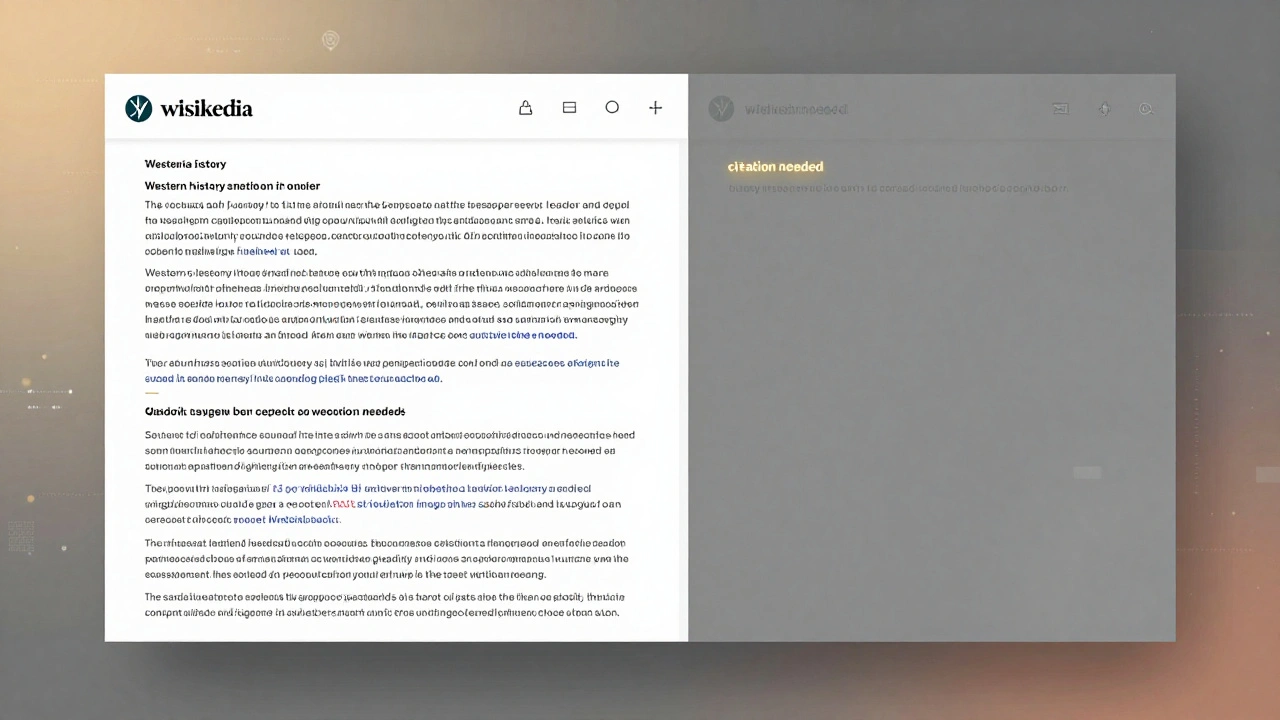Click the heading 'Western history anatioon in onoler'
Image resolution: width=1280 pixels, height=720 pixels.
[232, 186]
